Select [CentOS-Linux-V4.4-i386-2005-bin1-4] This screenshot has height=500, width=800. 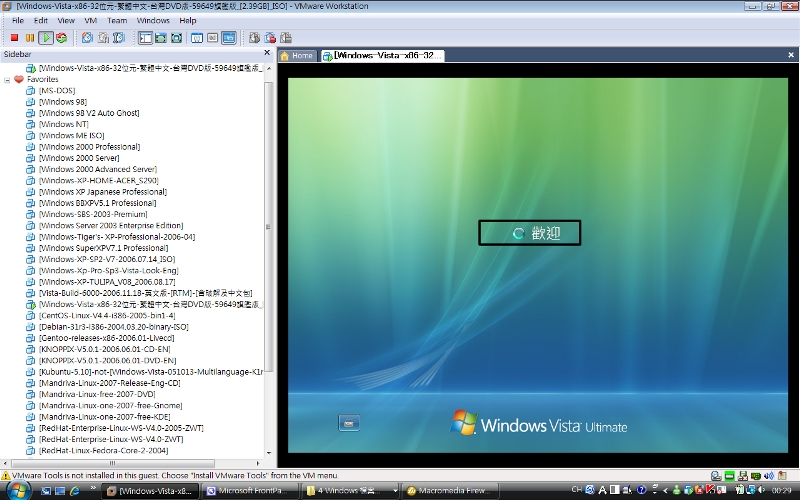[x=107, y=315]
